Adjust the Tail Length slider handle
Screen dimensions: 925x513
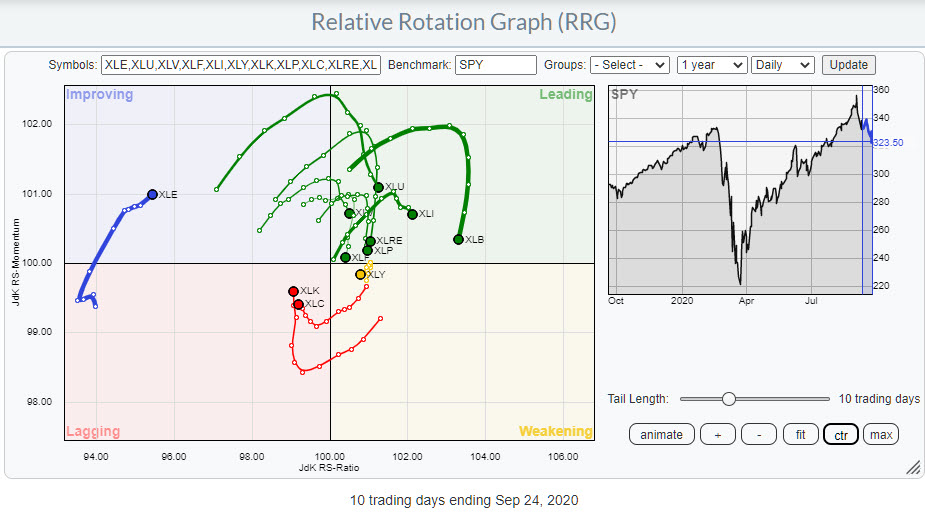pyautogui.click(x=729, y=399)
